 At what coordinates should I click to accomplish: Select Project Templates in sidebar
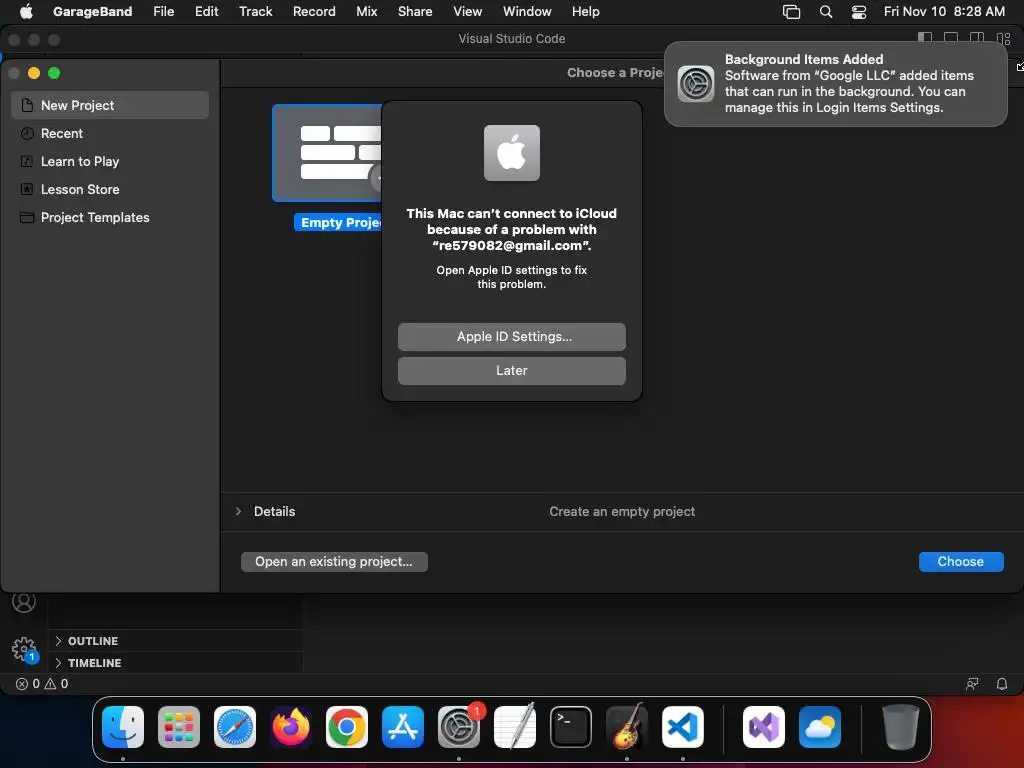(x=110, y=217)
